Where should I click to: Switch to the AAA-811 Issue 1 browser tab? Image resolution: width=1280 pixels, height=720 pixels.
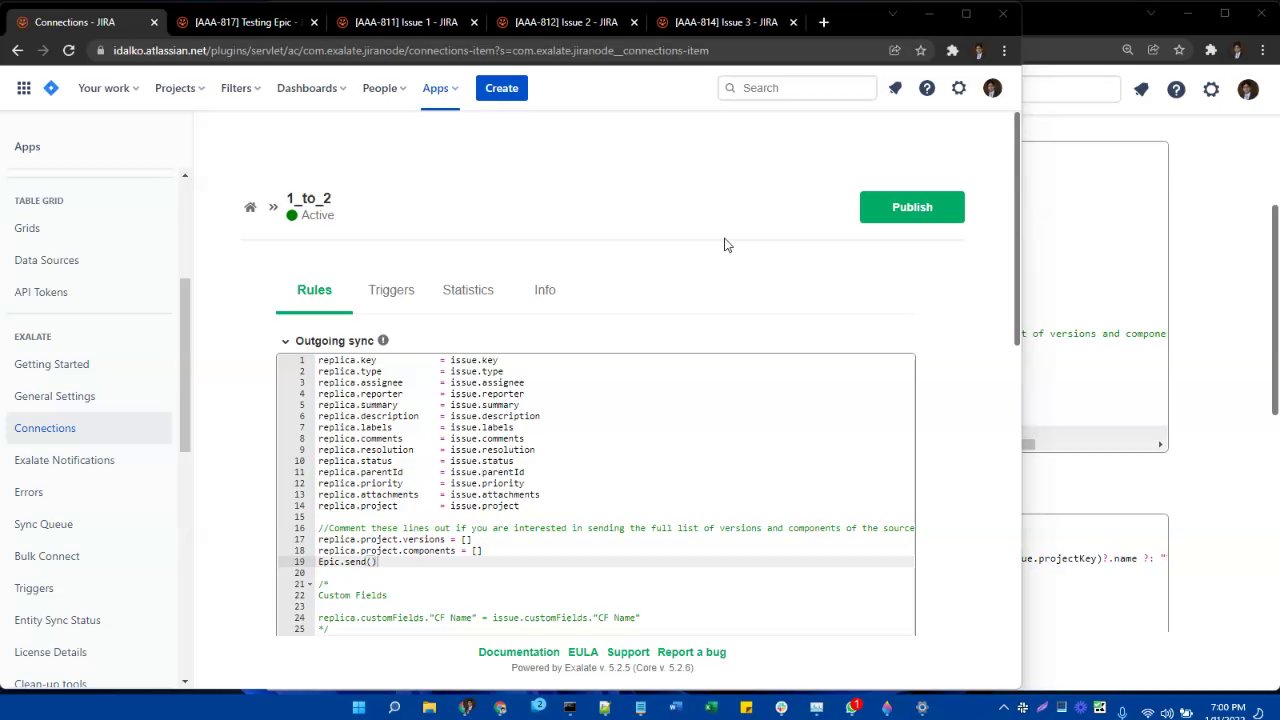[407, 22]
